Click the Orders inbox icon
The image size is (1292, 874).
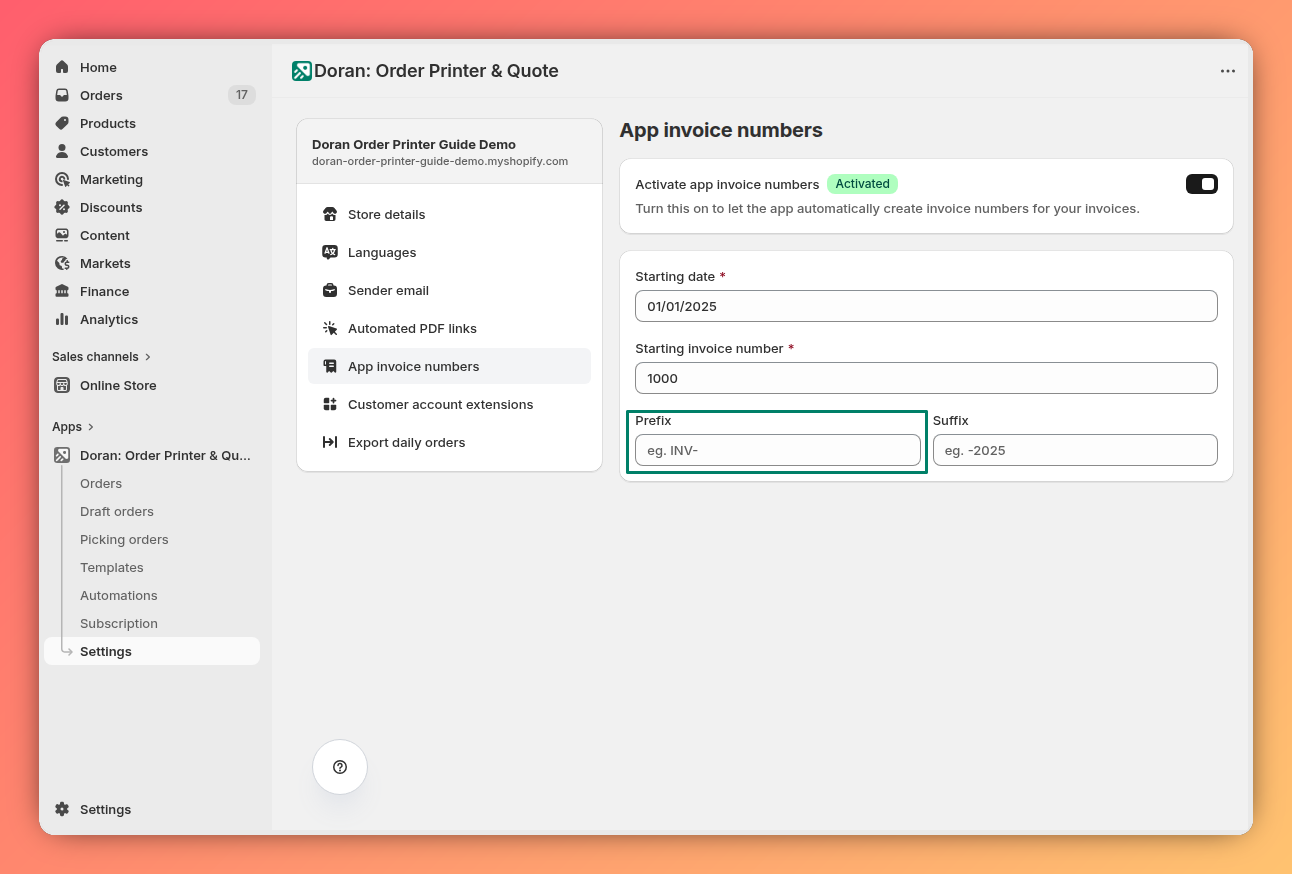(62, 95)
